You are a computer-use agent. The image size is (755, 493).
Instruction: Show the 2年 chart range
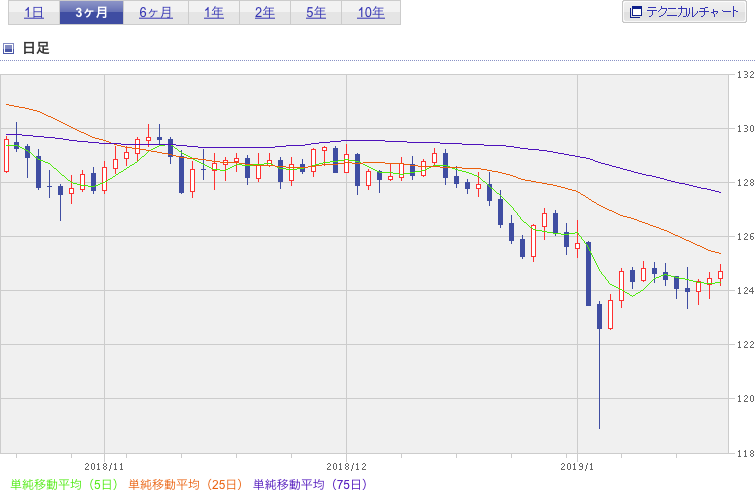click(x=265, y=13)
